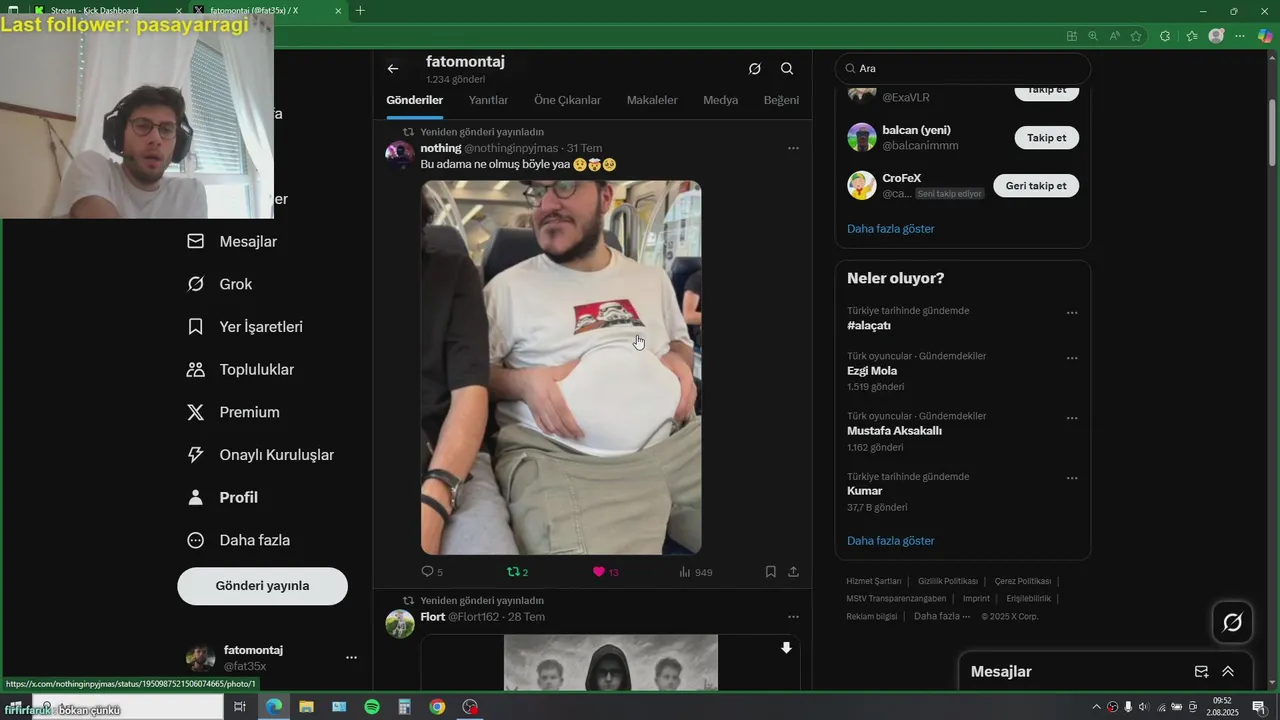Bookmark nothing's post
1280x720 pixels.
coord(771,572)
